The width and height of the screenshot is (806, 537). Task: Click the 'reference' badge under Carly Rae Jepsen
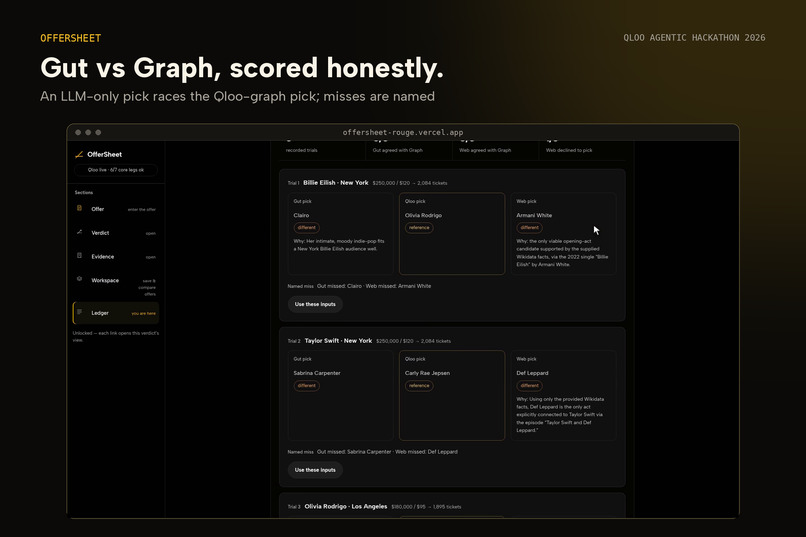coord(419,385)
